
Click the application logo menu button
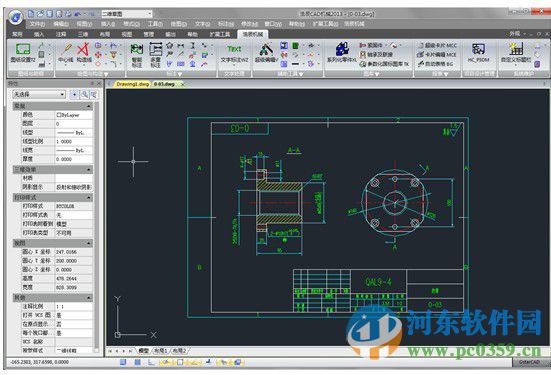pyautogui.click(x=15, y=17)
